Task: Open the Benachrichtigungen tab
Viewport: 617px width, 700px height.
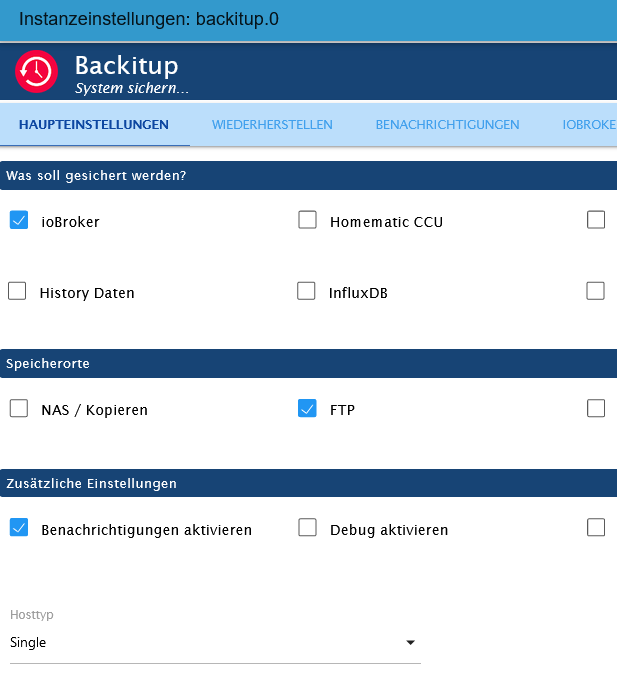Action: (x=447, y=125)
